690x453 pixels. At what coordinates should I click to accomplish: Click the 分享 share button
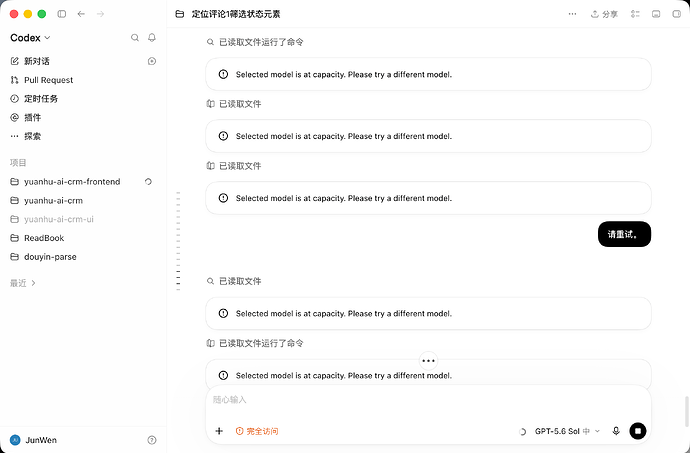pos(604,14)
